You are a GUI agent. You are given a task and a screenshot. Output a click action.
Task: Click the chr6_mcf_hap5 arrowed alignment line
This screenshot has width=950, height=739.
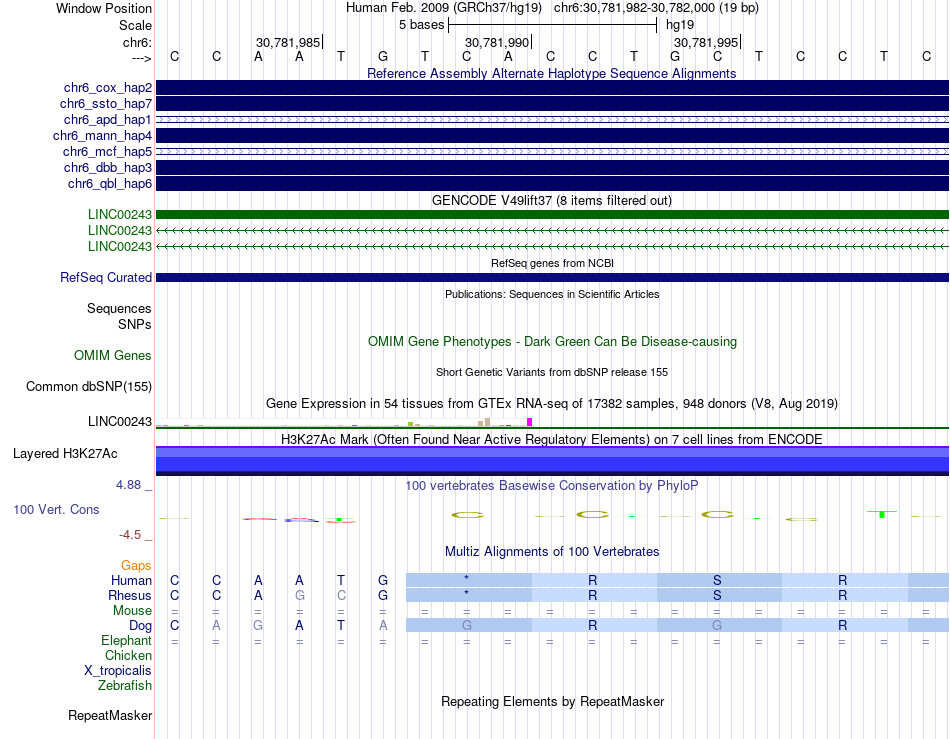coord(552,151)
